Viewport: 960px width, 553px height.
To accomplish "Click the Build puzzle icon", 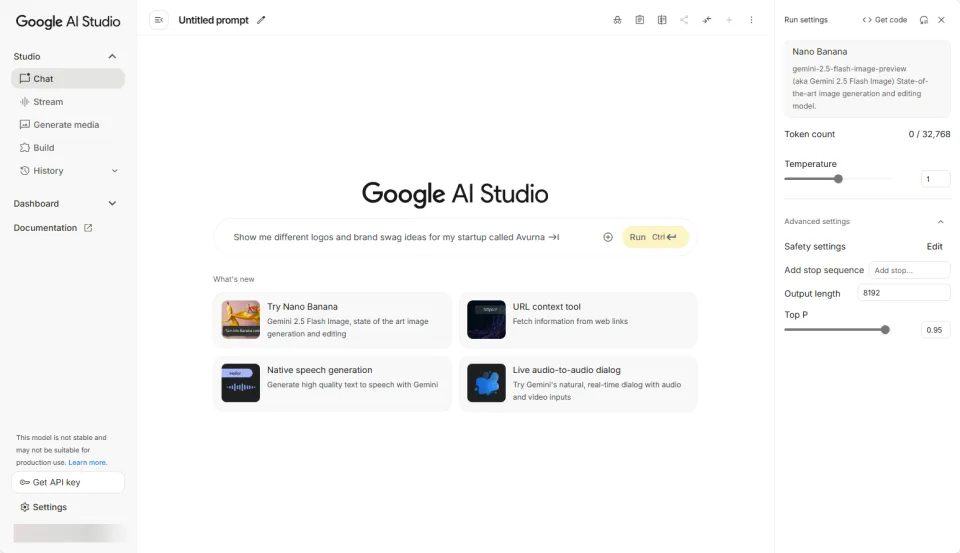I will coord(24,148).
